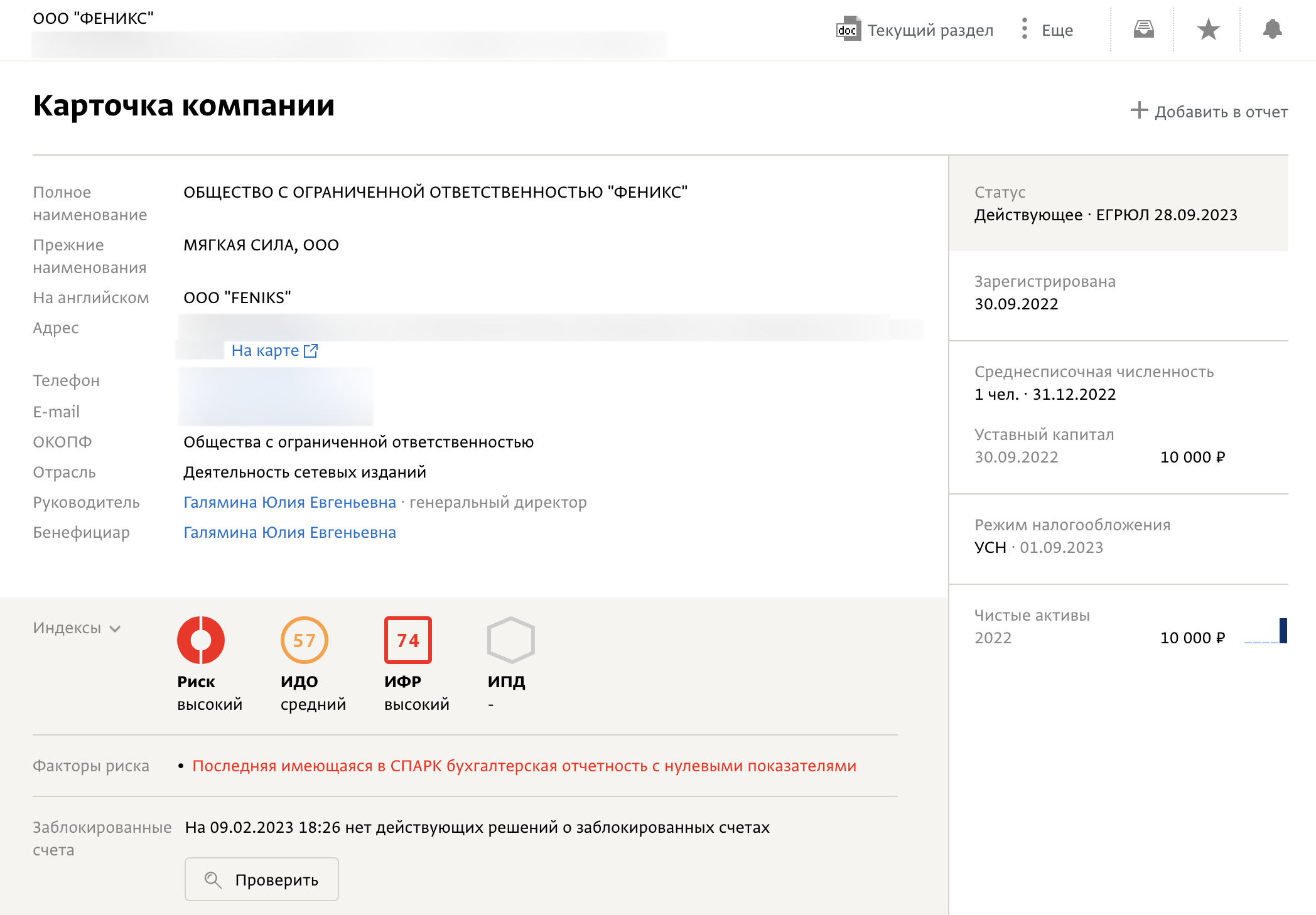Click the grey ИПД hexagon icon
This screenshot has height=915, width=1316.
pos(511,640)
